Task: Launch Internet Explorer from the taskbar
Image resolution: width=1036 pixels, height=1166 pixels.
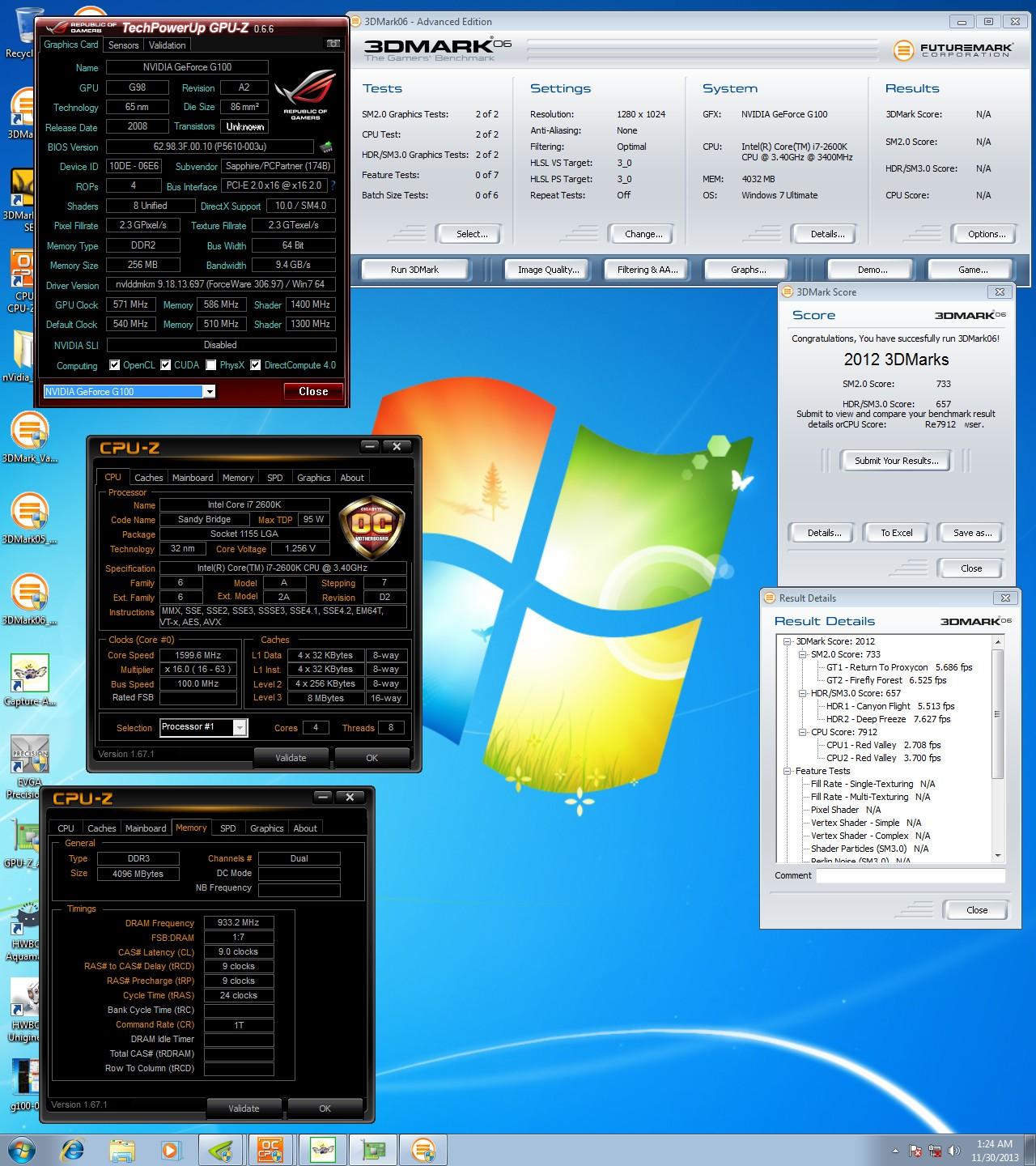Action: pyautogui.click(x=73, y=1149)
